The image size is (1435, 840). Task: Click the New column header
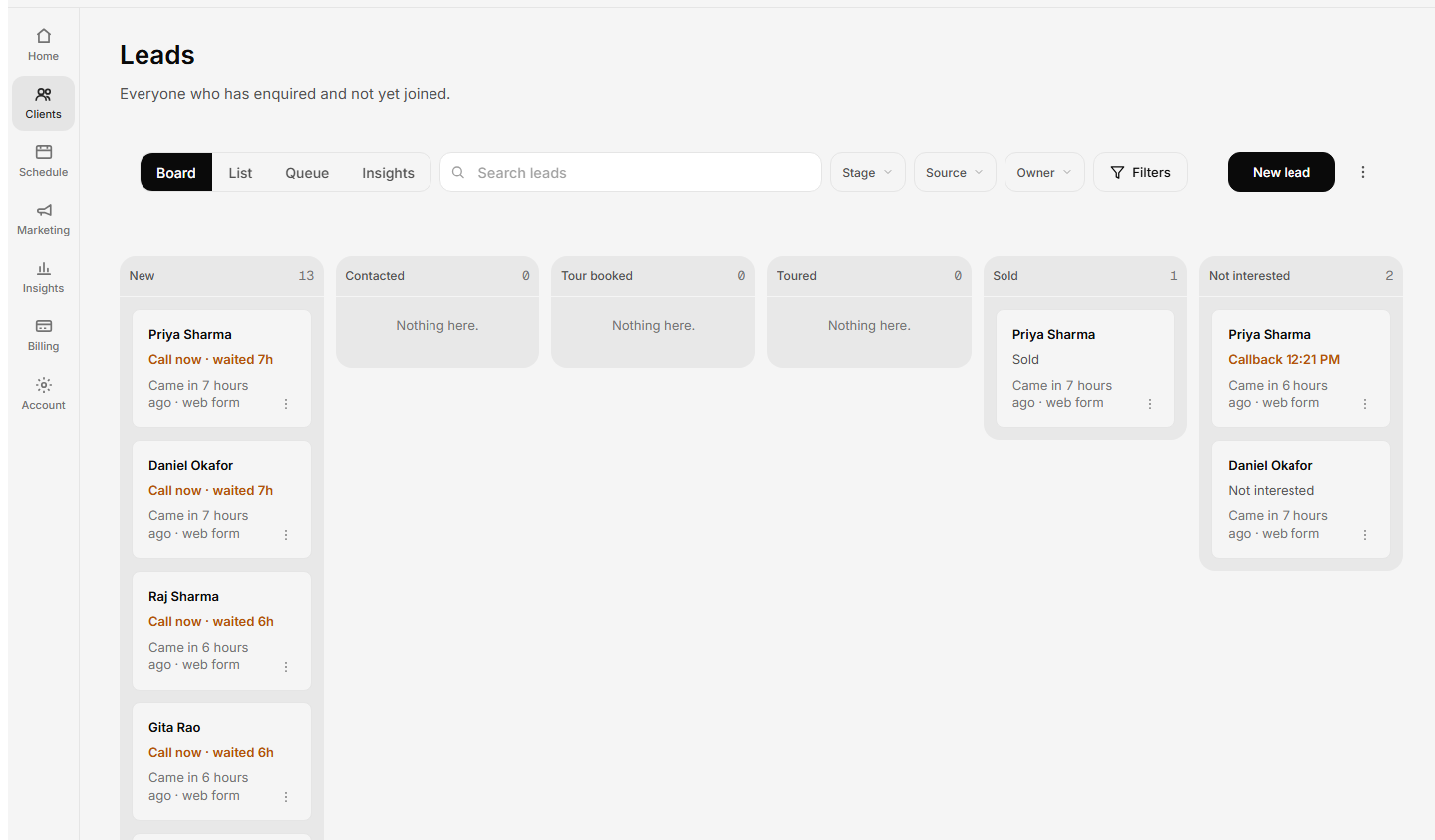click(x=221, y=276)
